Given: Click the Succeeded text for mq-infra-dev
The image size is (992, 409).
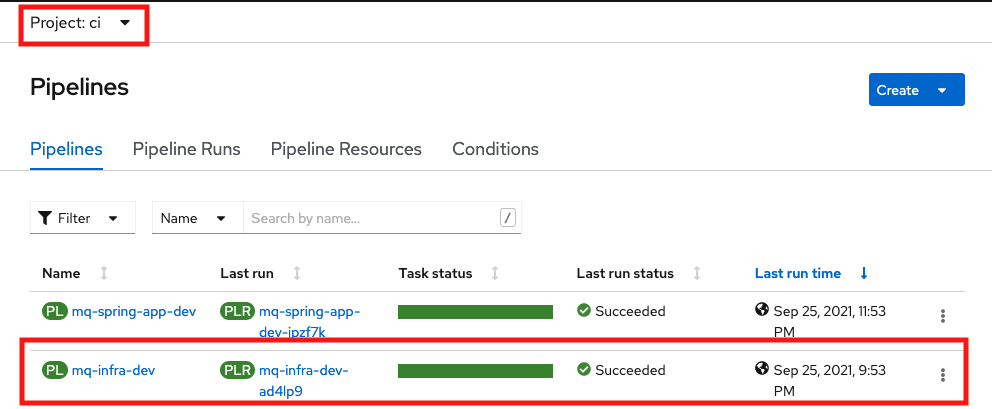Looking at the screenshot, I should point(630,370).
